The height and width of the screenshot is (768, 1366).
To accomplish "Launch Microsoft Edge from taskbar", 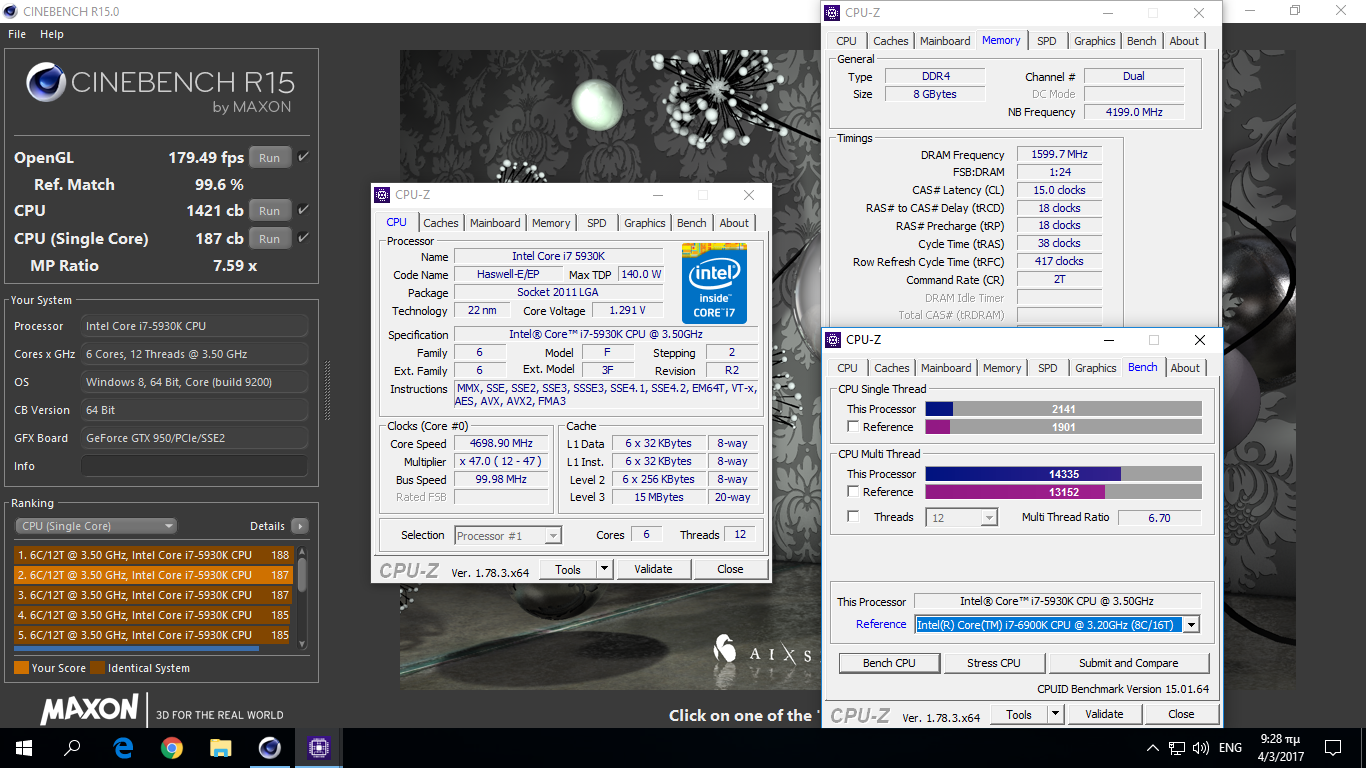I will tap(122, 747).
